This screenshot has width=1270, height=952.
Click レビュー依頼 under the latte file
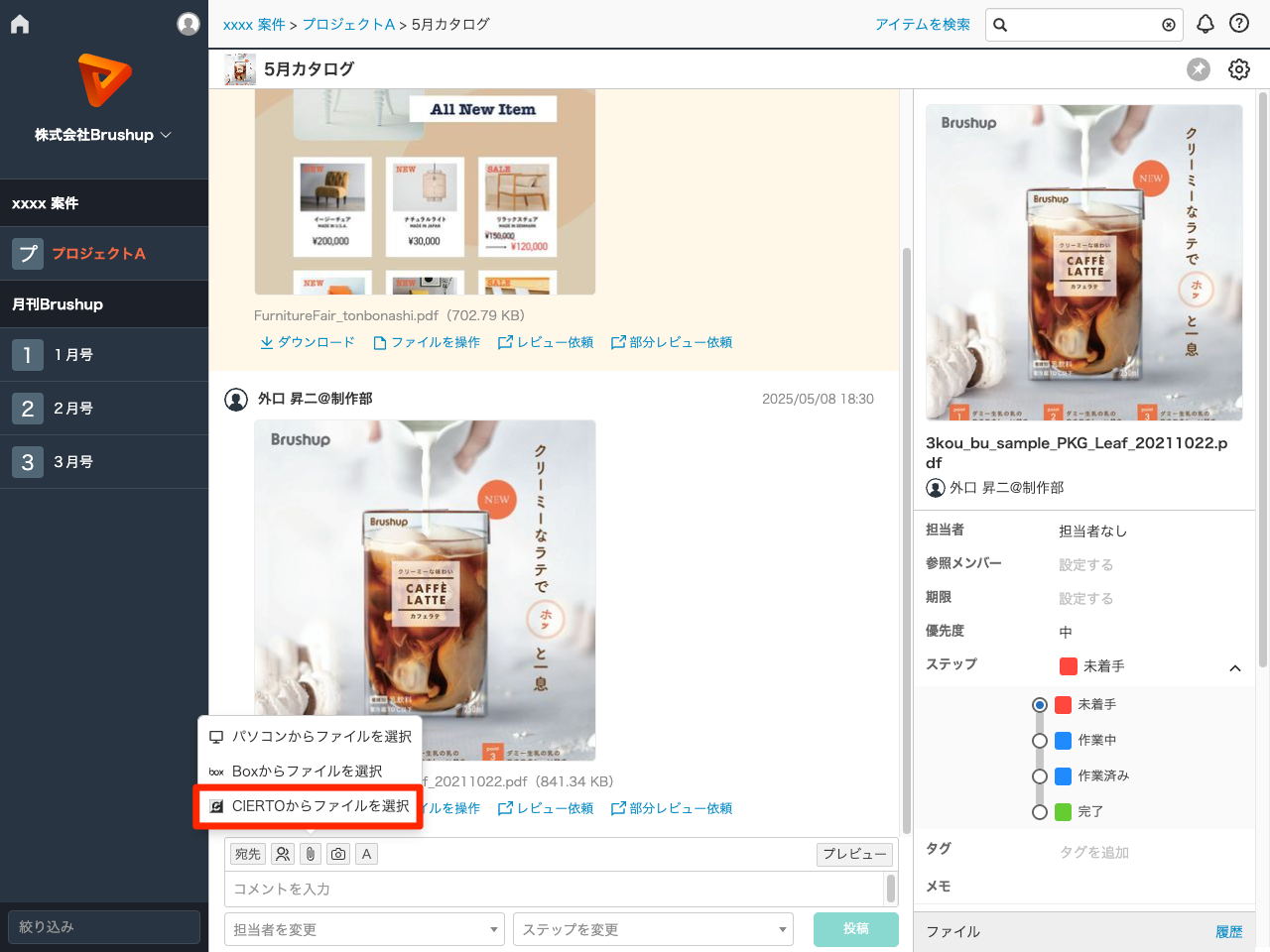546,808
